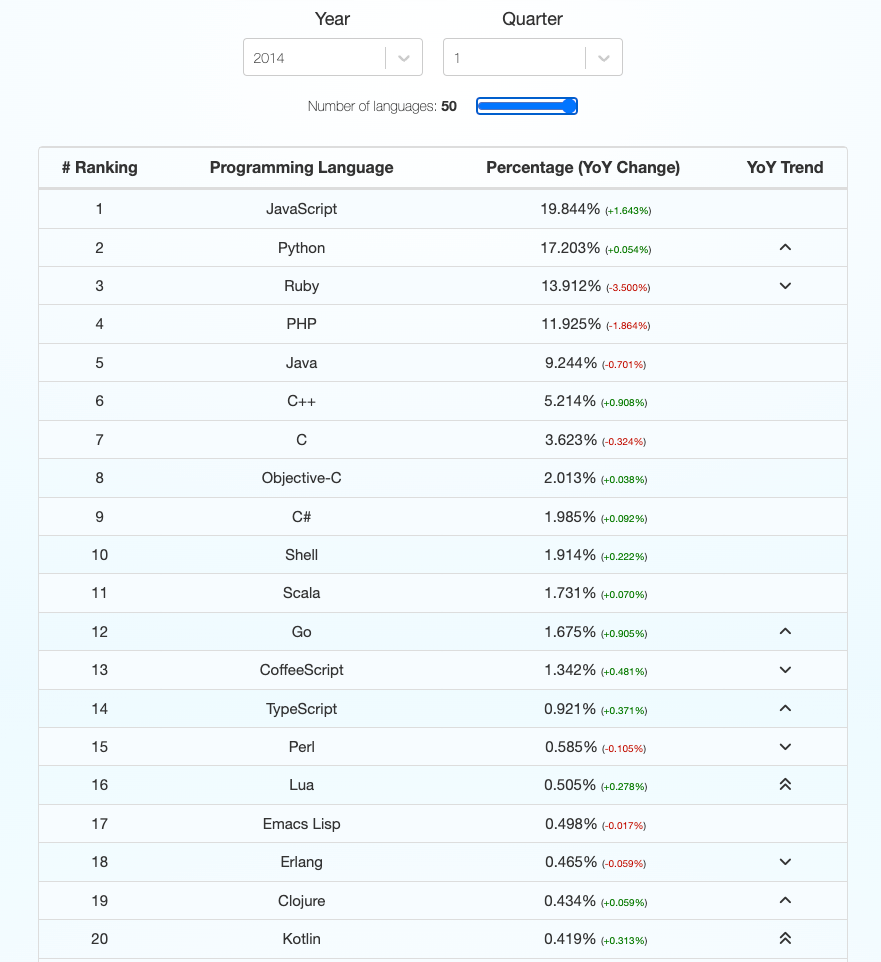Click Ruby's downward trend arrow
This screenshot has width=881, height=962.
(x=785, y=286)
